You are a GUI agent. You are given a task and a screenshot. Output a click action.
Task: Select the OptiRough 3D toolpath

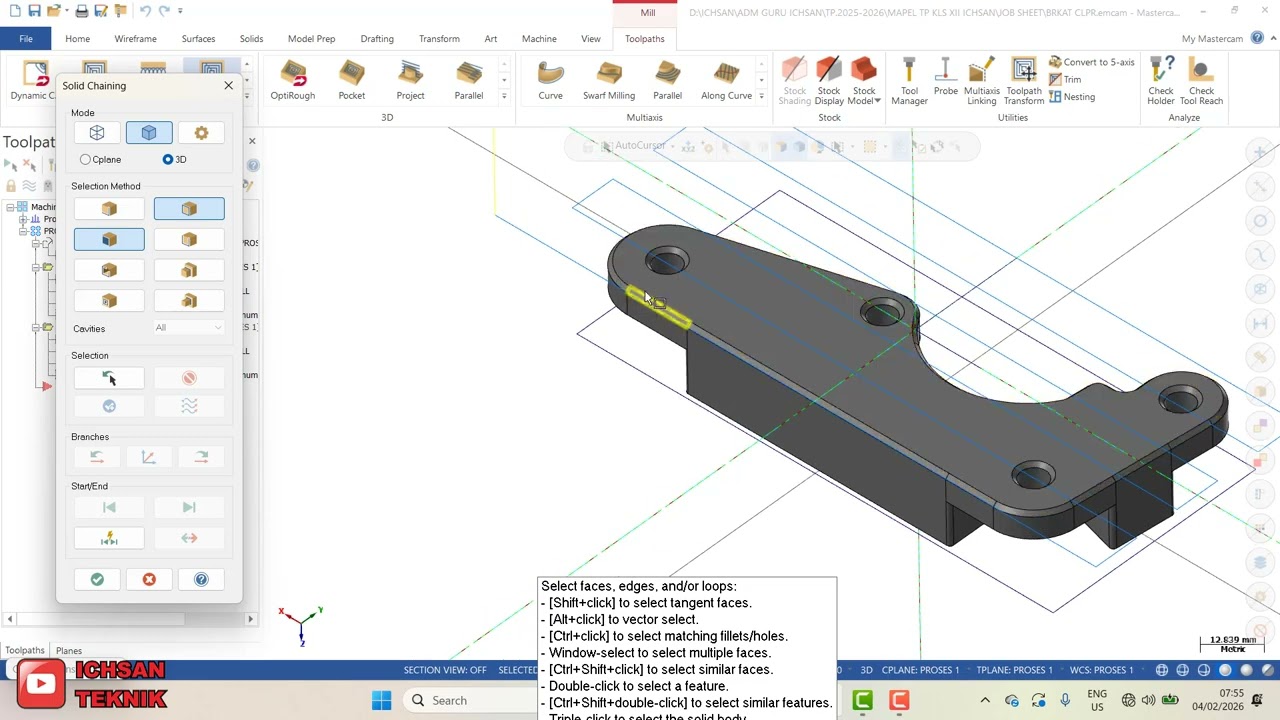tap(293, 80)
